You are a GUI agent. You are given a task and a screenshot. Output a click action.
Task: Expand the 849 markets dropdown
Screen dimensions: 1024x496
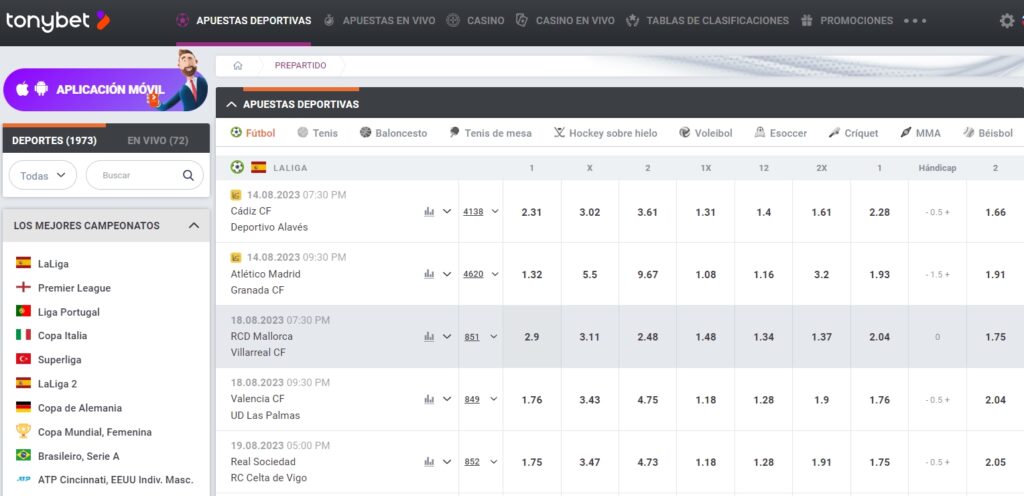[493, 399]
